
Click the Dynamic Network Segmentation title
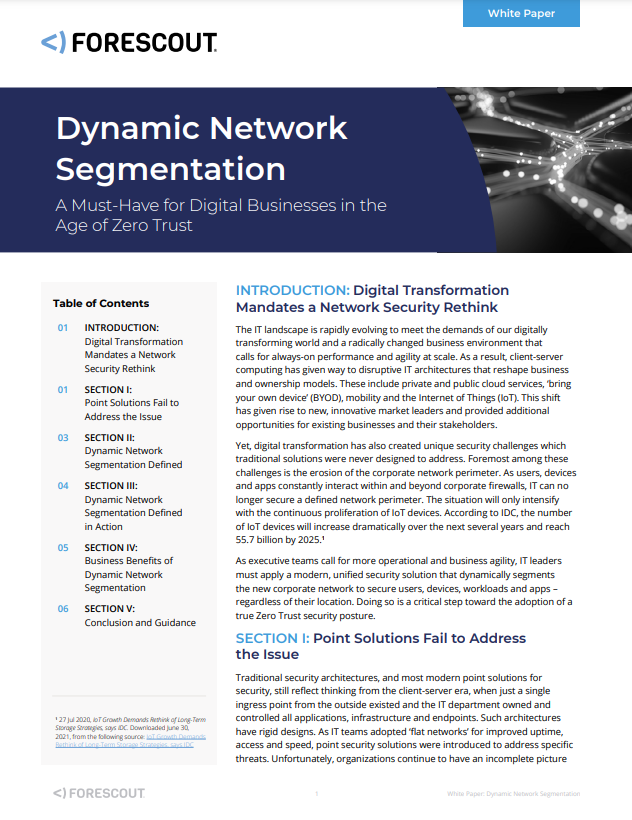click(201, 149)
